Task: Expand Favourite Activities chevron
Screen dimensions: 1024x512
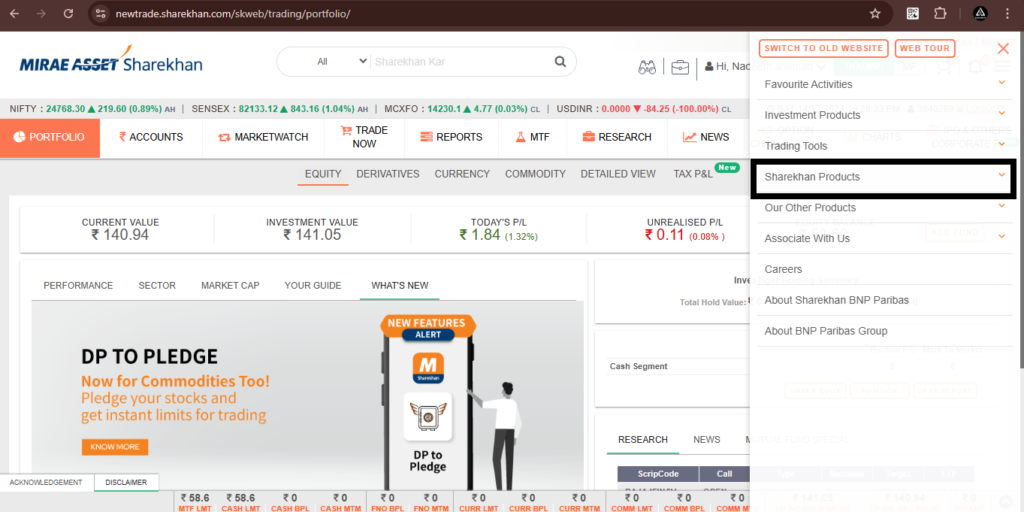Action: coord(1002,82)
